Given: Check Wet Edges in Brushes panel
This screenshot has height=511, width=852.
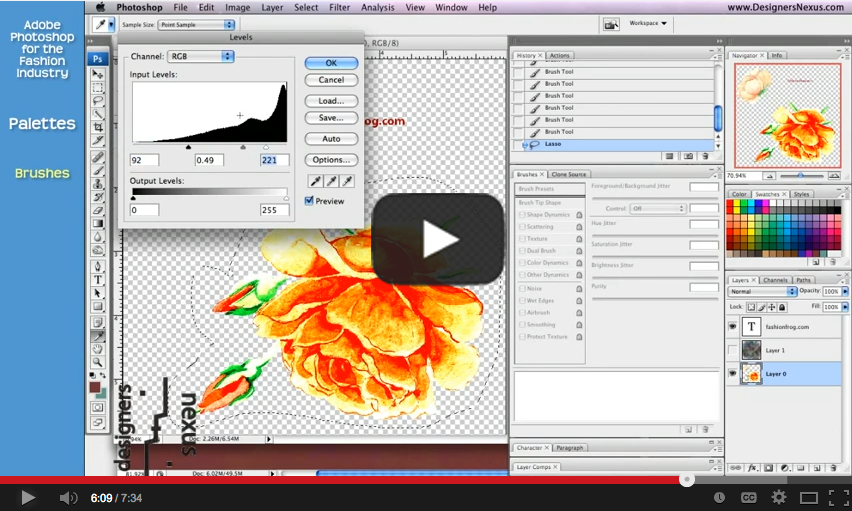Looking at the screenshot, I should click(x=522, y=301).
